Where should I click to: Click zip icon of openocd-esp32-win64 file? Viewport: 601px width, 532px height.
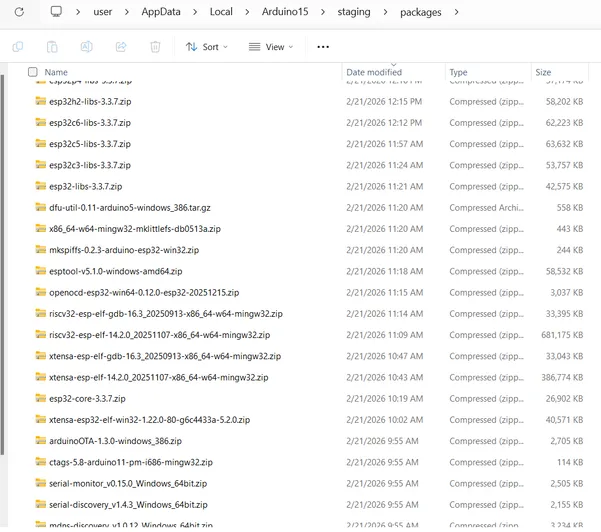tap(41, 292)
